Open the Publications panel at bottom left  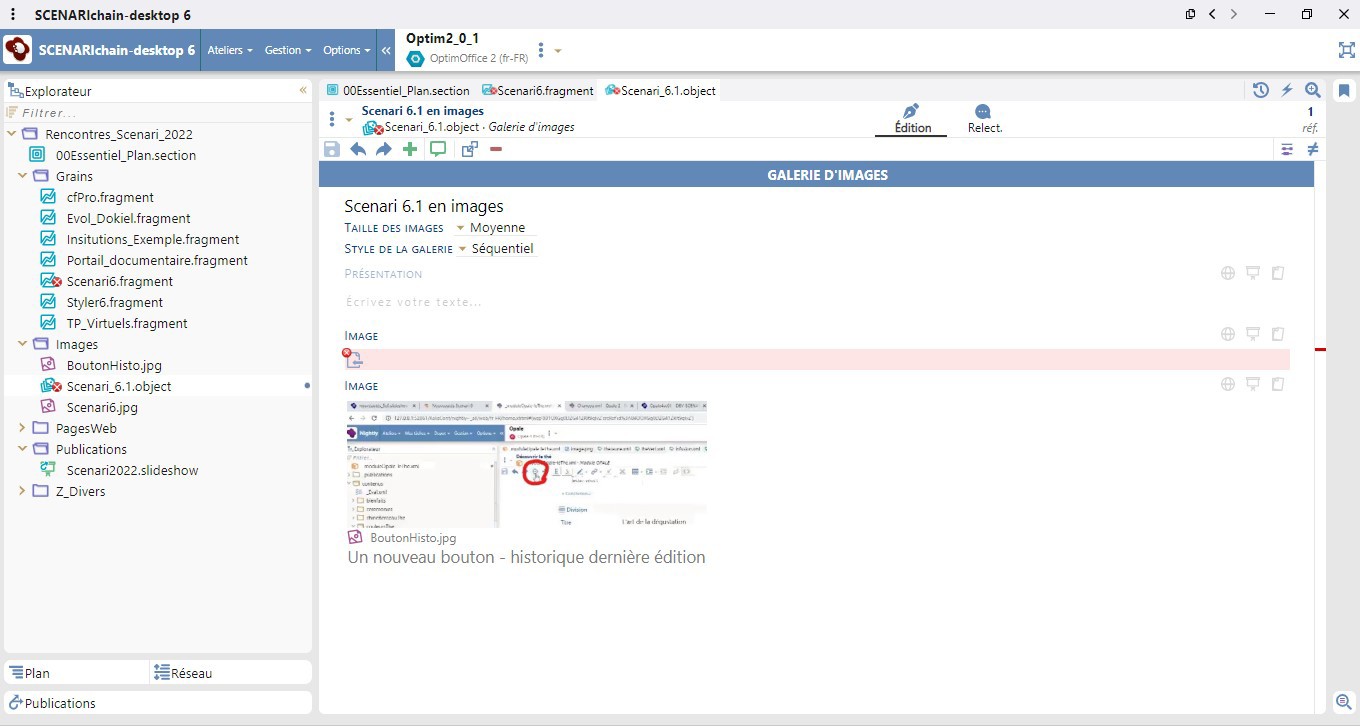point(60,703)
